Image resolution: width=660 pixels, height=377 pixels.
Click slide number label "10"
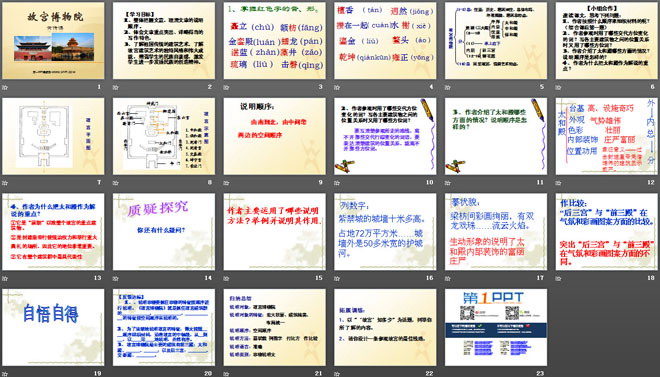tap(429, 183)
